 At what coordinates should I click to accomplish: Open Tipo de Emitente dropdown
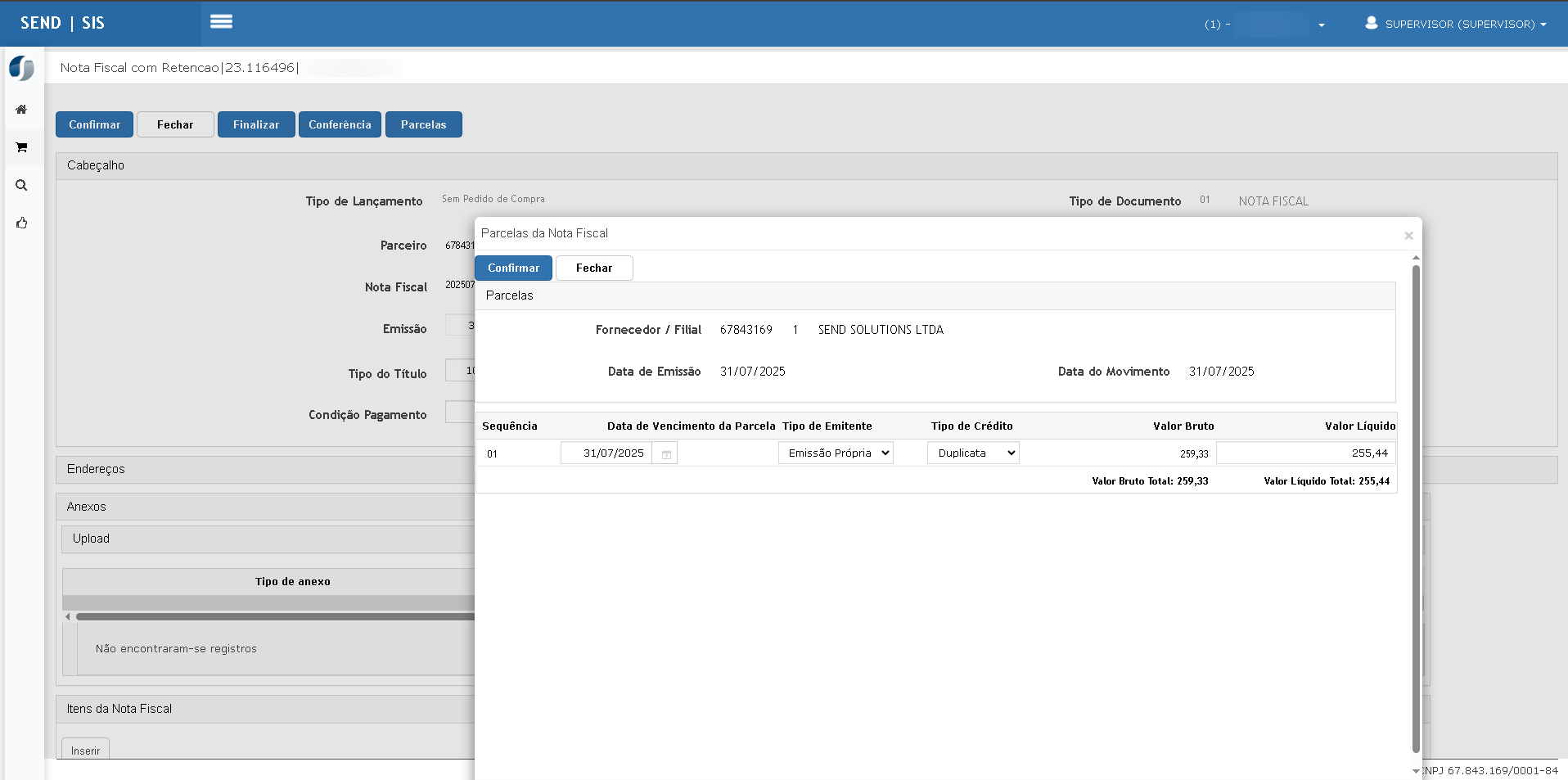click(836, 453)
